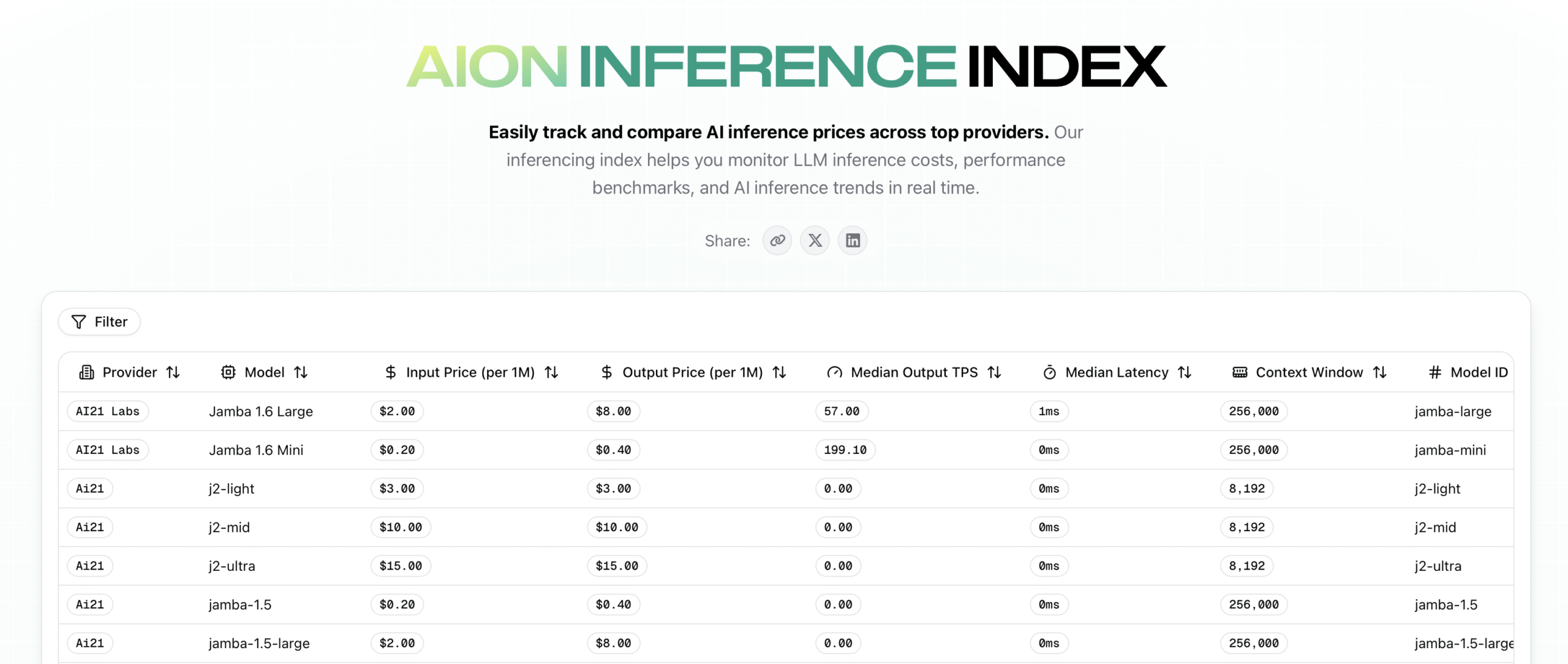Sort by Output Price column arrows
The image size is (1568, 664).
[779, 372]
